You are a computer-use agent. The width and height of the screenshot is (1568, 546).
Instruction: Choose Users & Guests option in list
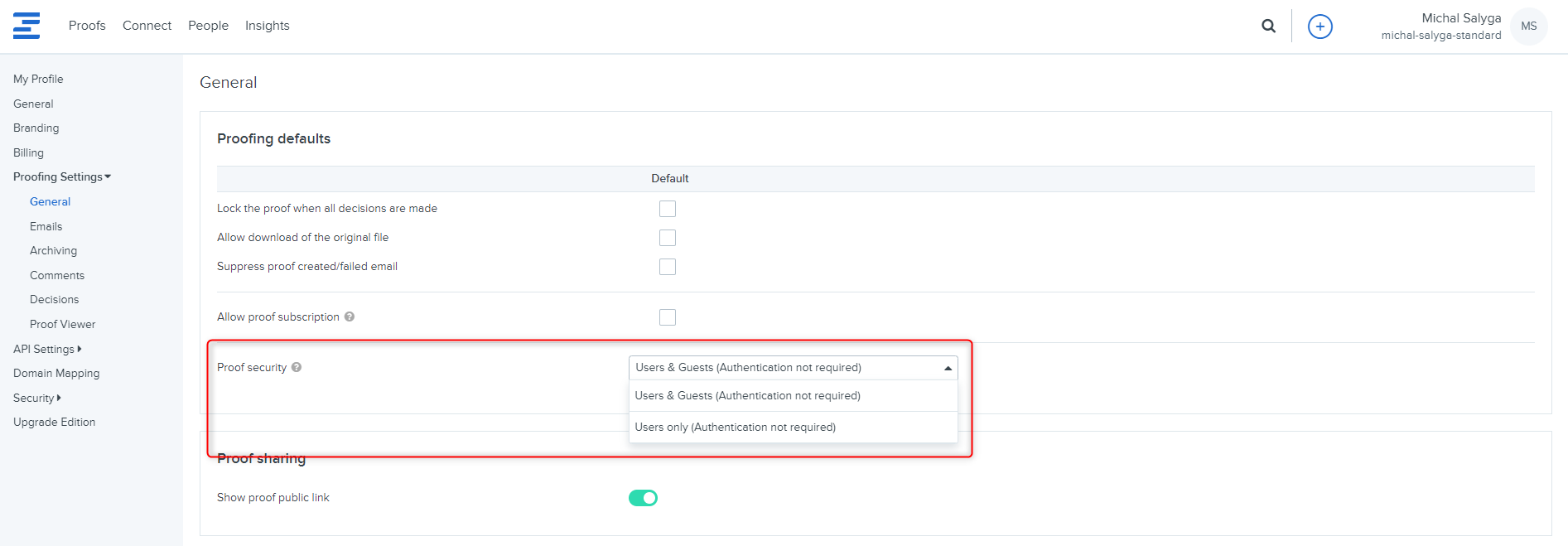coord(747,396)
